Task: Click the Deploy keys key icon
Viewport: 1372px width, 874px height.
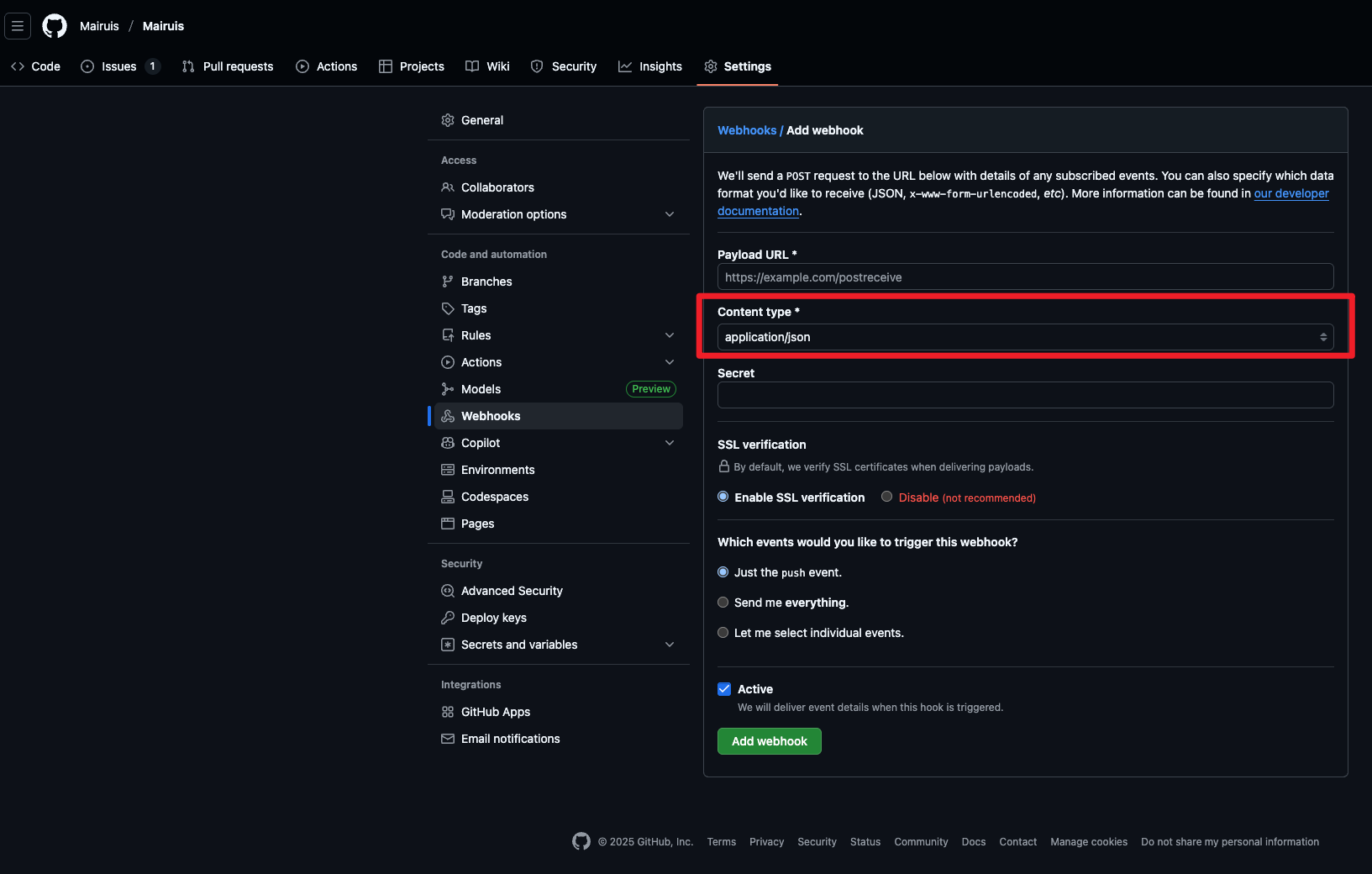Action: tap(448, 618)
